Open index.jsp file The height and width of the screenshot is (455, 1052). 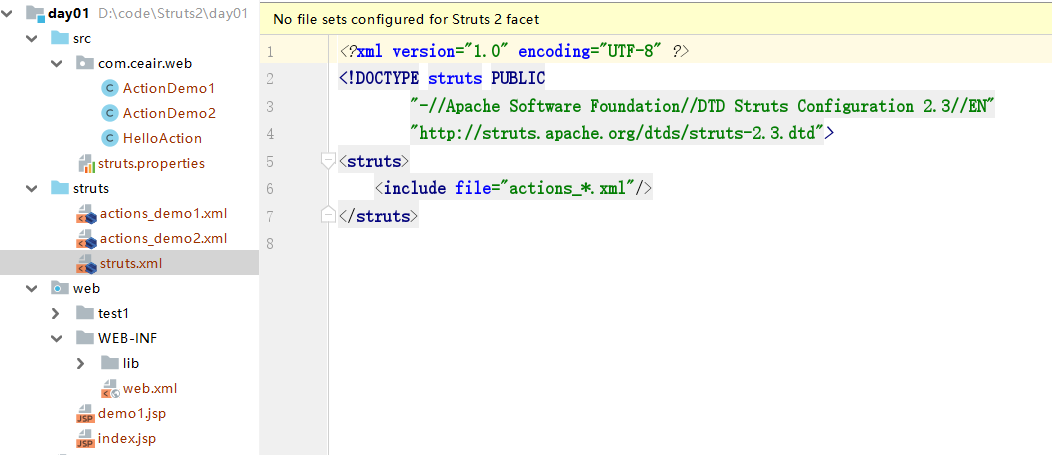pyautogui.click(x=127, y=439)
